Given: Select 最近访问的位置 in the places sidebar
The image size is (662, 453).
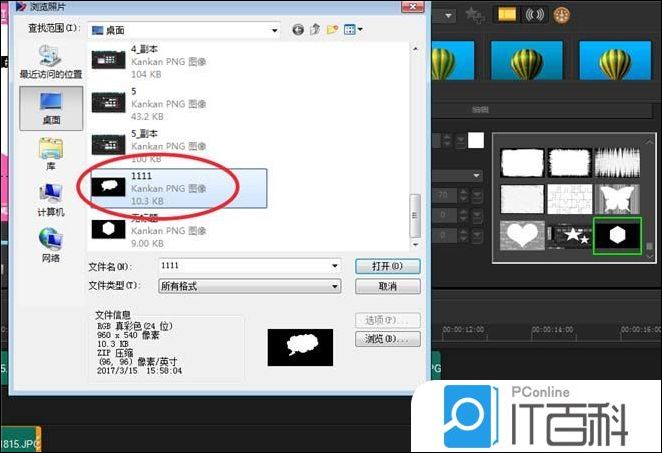Looking at the screenshot, I should pyautogui.click(x=51, y=62).
